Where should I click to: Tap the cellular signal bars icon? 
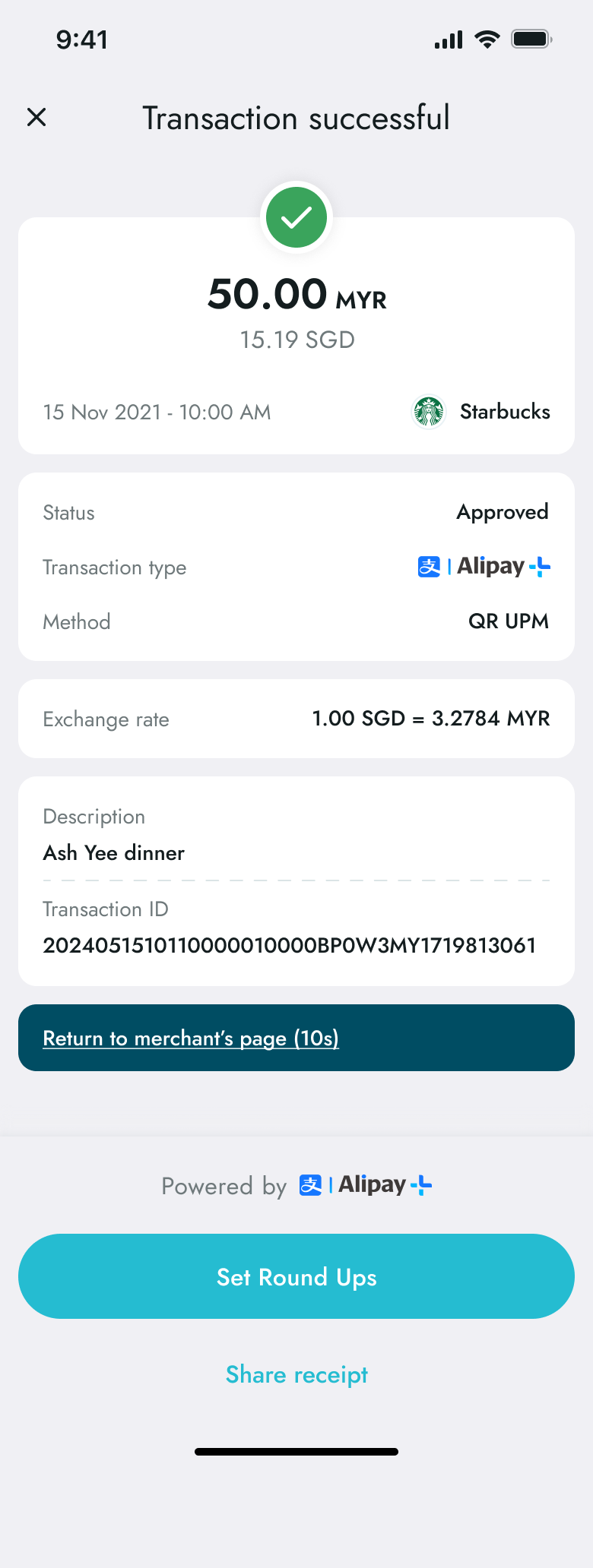point(449,40)
